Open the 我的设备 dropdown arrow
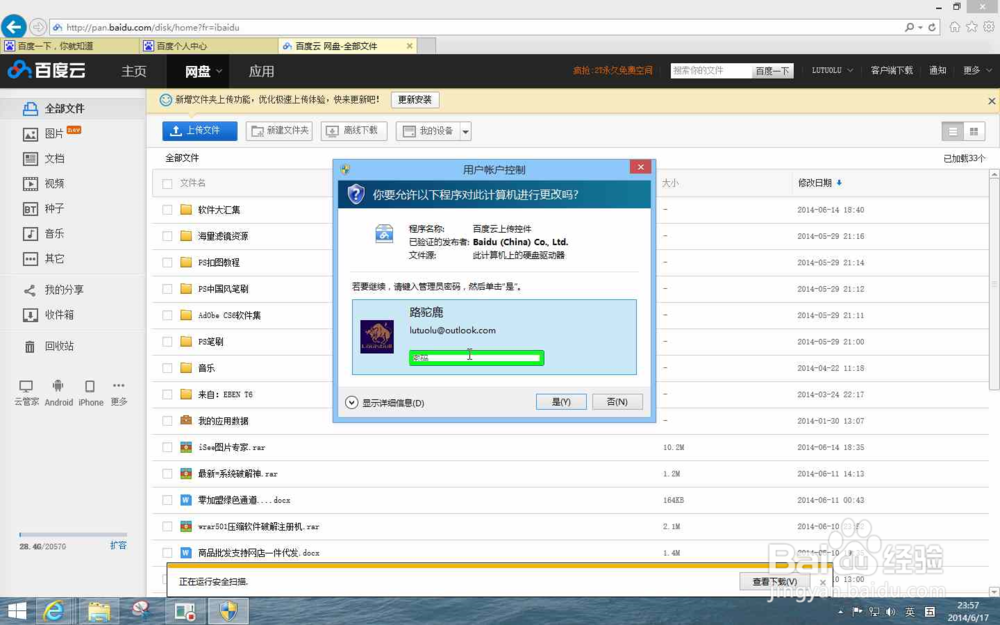1000x625 pixels. (466, 131)
